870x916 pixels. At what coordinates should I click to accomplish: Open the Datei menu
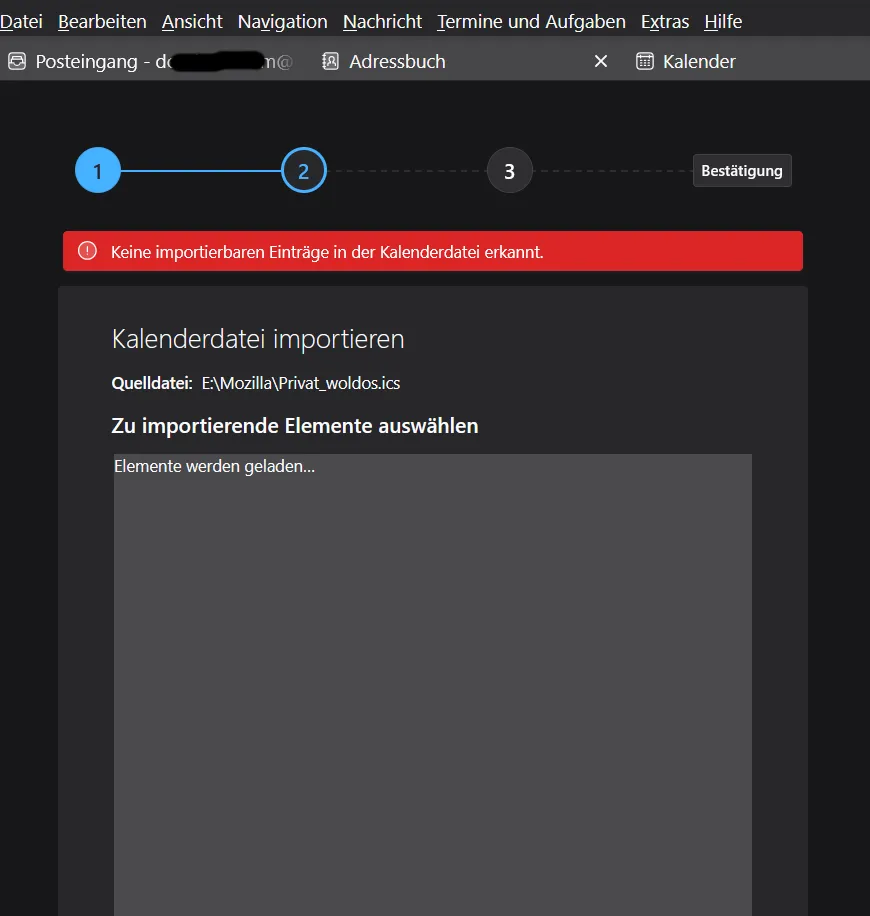21,22
